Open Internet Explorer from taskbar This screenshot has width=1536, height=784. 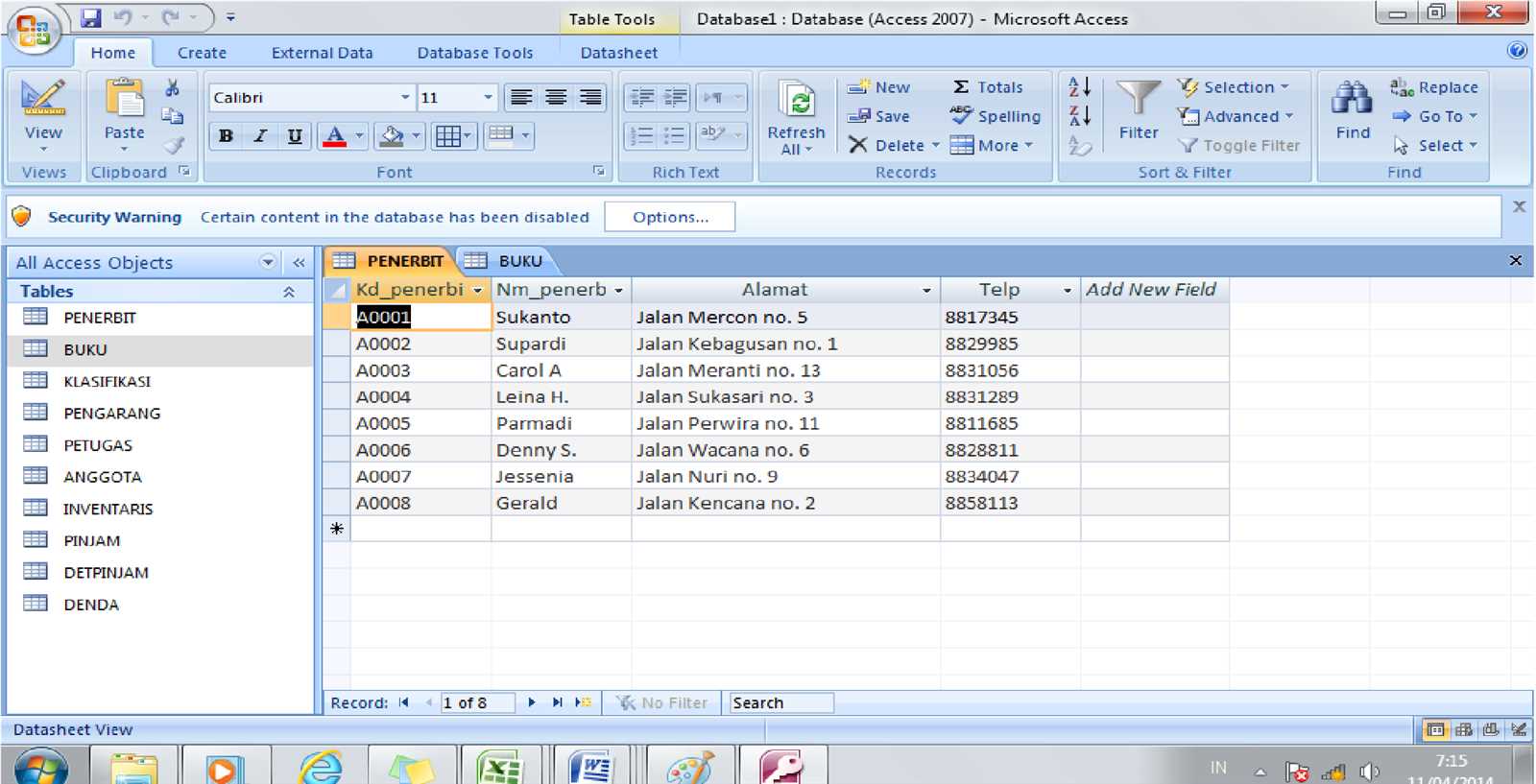click(x=320, y=768)
